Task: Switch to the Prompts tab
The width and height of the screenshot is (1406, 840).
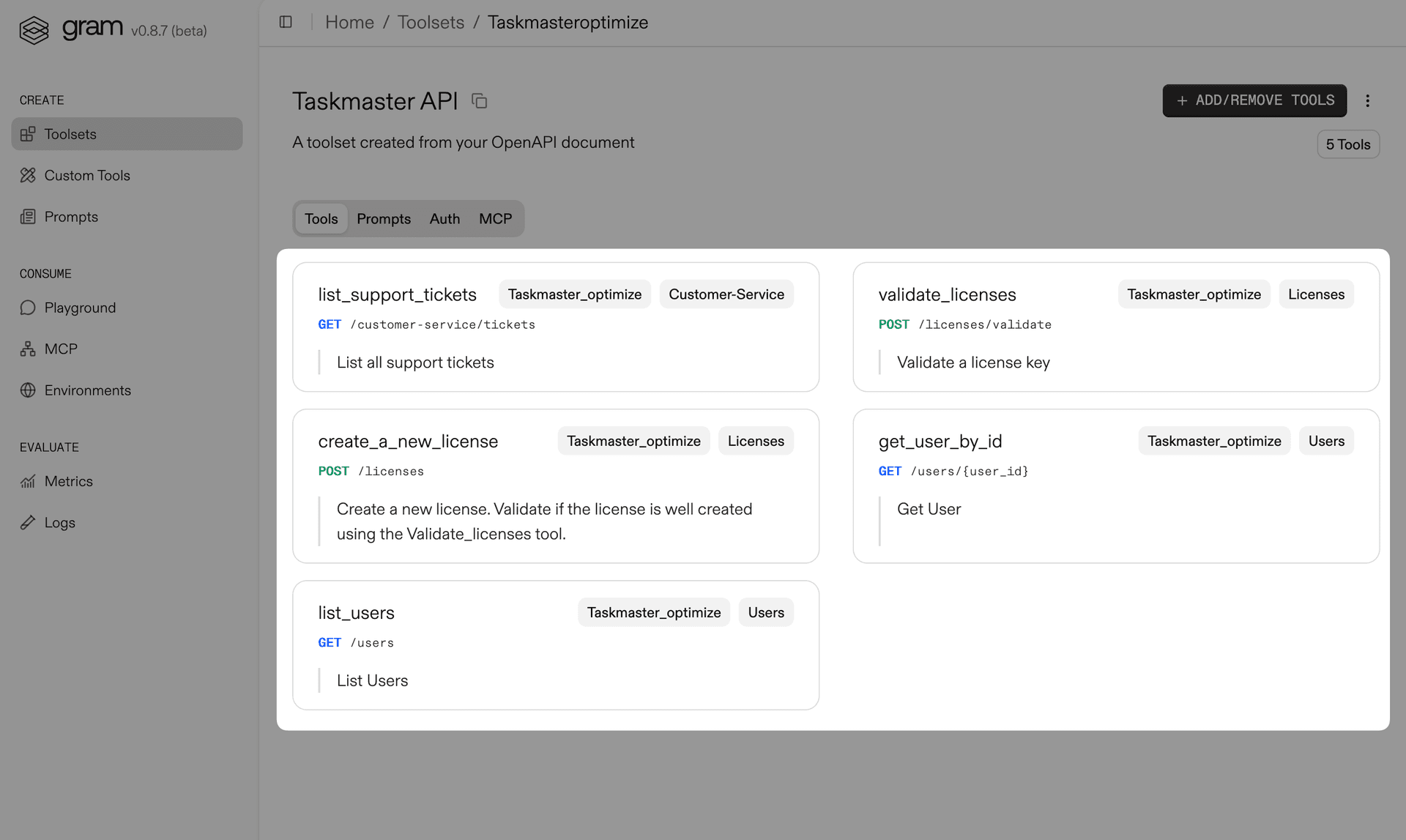Action: click(383, 219)
